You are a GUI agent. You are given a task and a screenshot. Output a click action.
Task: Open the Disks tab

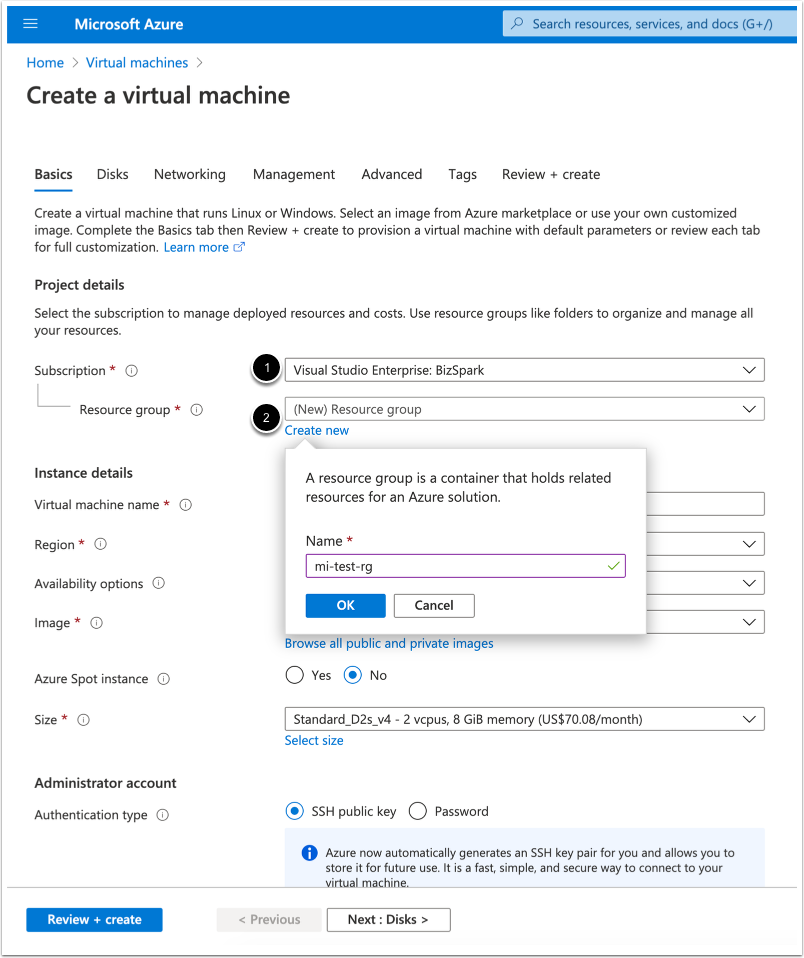[x=112, y=174]
